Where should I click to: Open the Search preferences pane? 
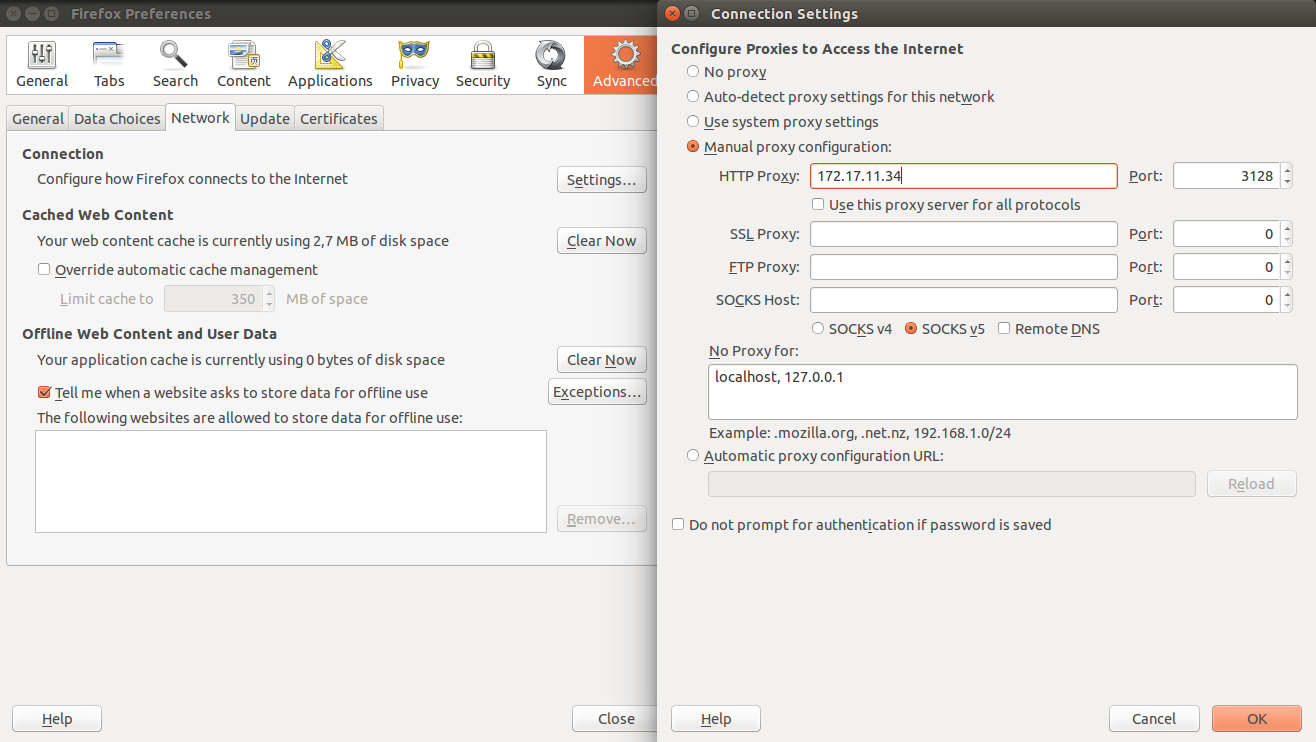pos(175,65)
